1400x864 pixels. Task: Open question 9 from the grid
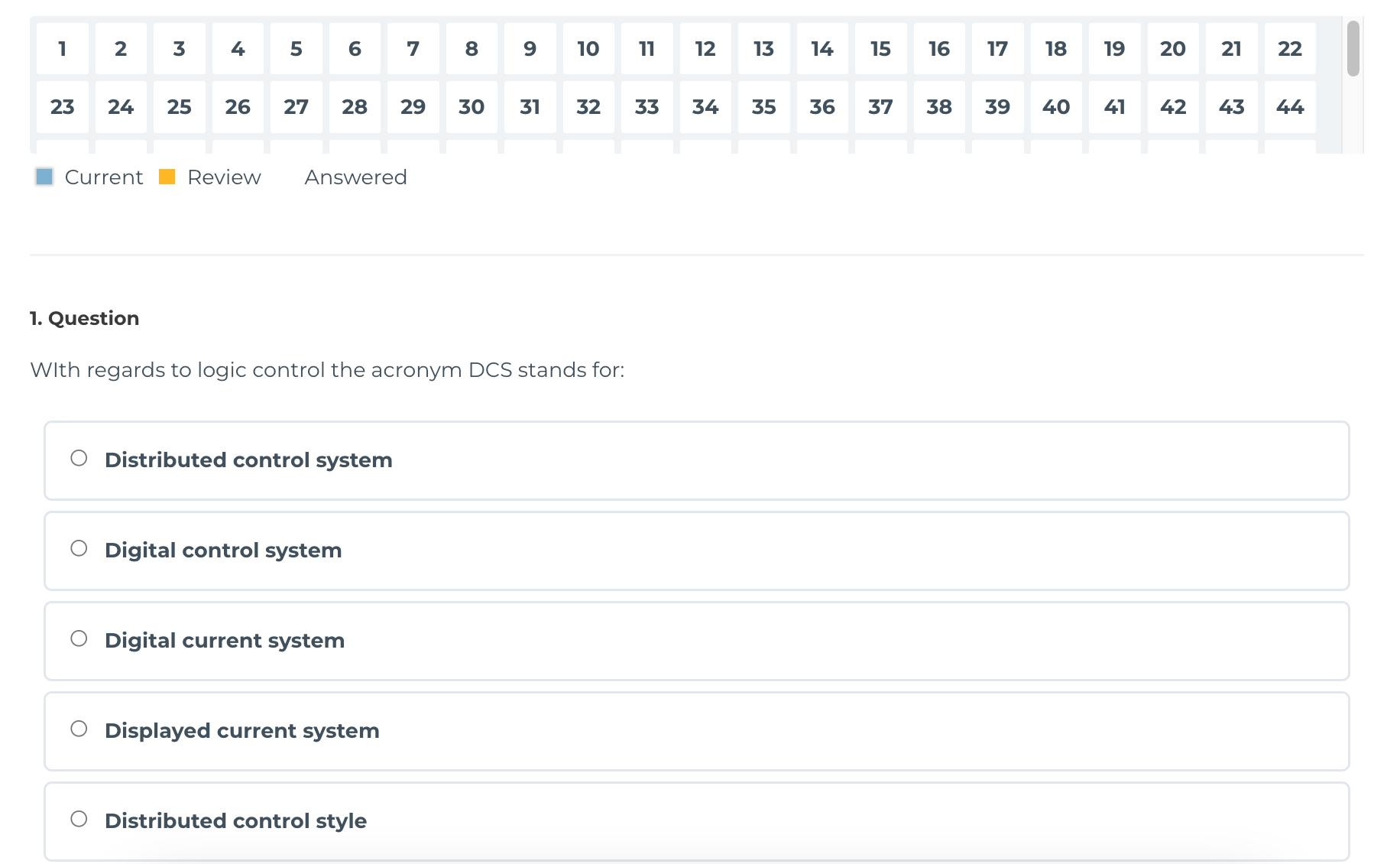[x=530, y=49]
